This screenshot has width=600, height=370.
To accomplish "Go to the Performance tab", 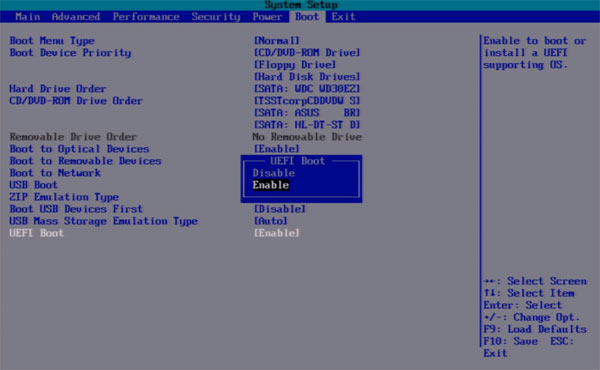I will (x=146, y=17).
